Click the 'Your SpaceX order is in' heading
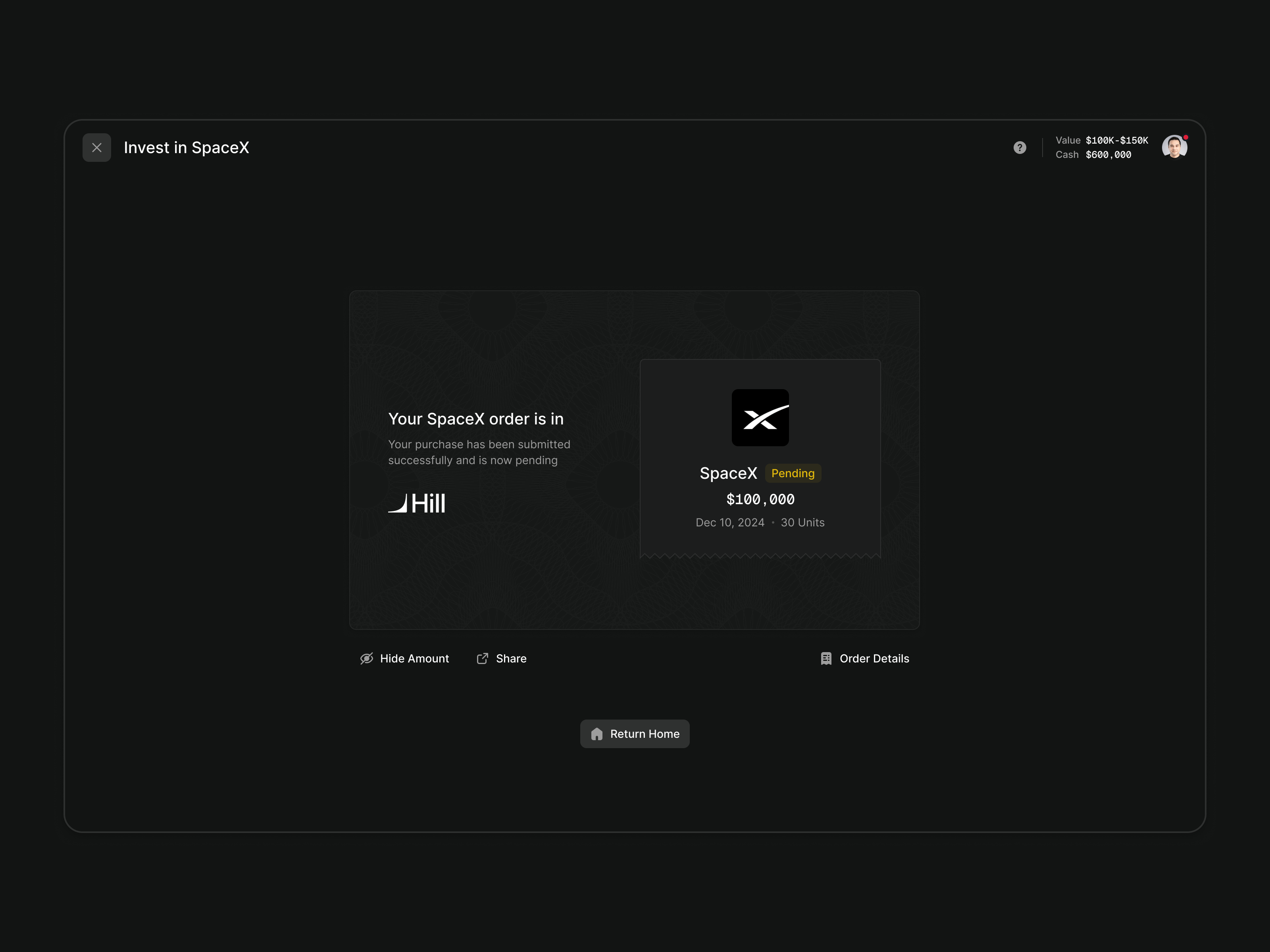The height and width of the screenshot is (952, 1270). [x=475, y=419]
